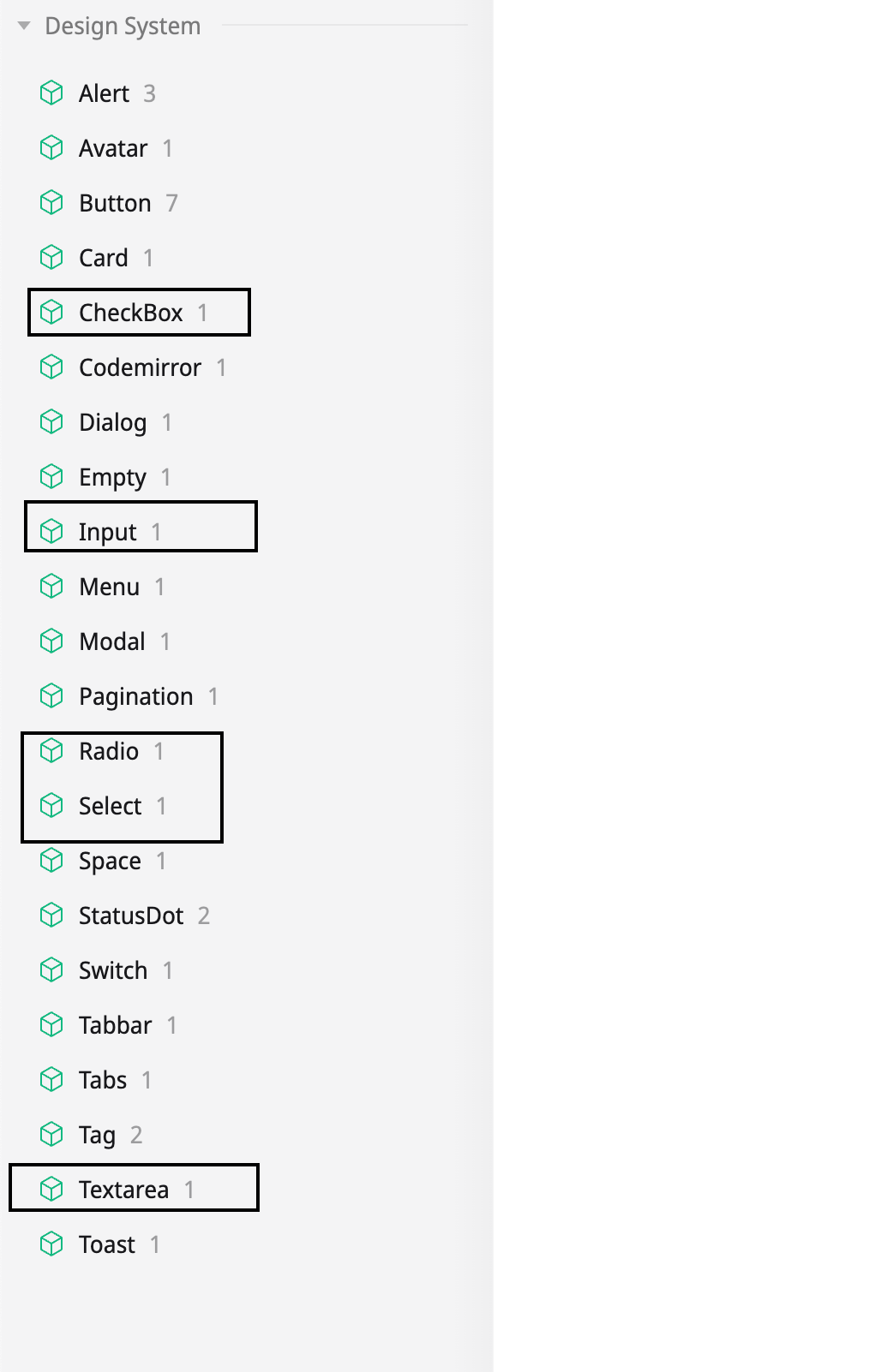Click the cube icon next to Alert
The height and width of the screenshot is (1372, 874).
[x=52, y=93]
